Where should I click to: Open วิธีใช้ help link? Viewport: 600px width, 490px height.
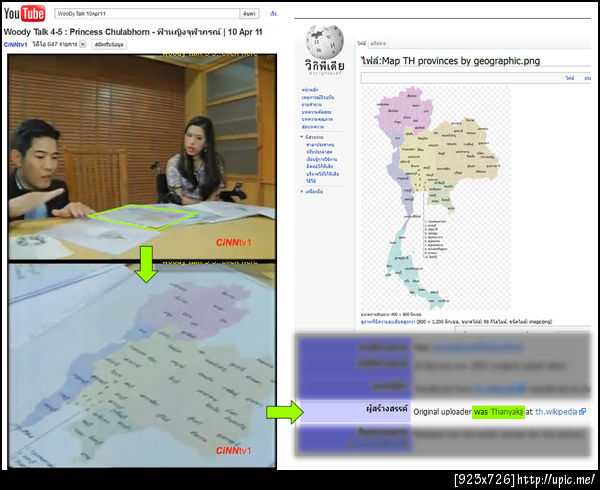point(311,181)
